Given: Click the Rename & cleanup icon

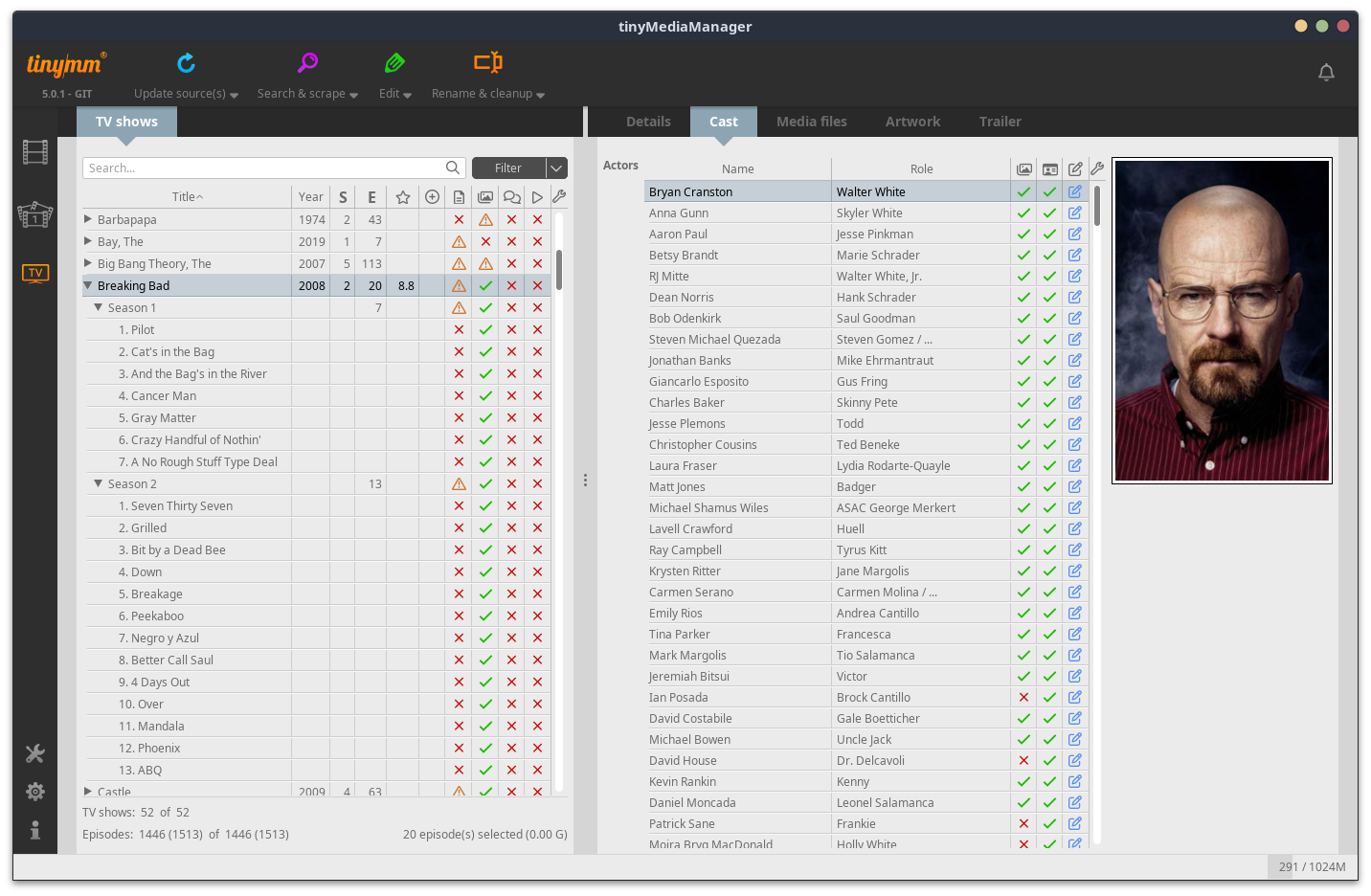Looking at the screenshot, I should (487, 63).
